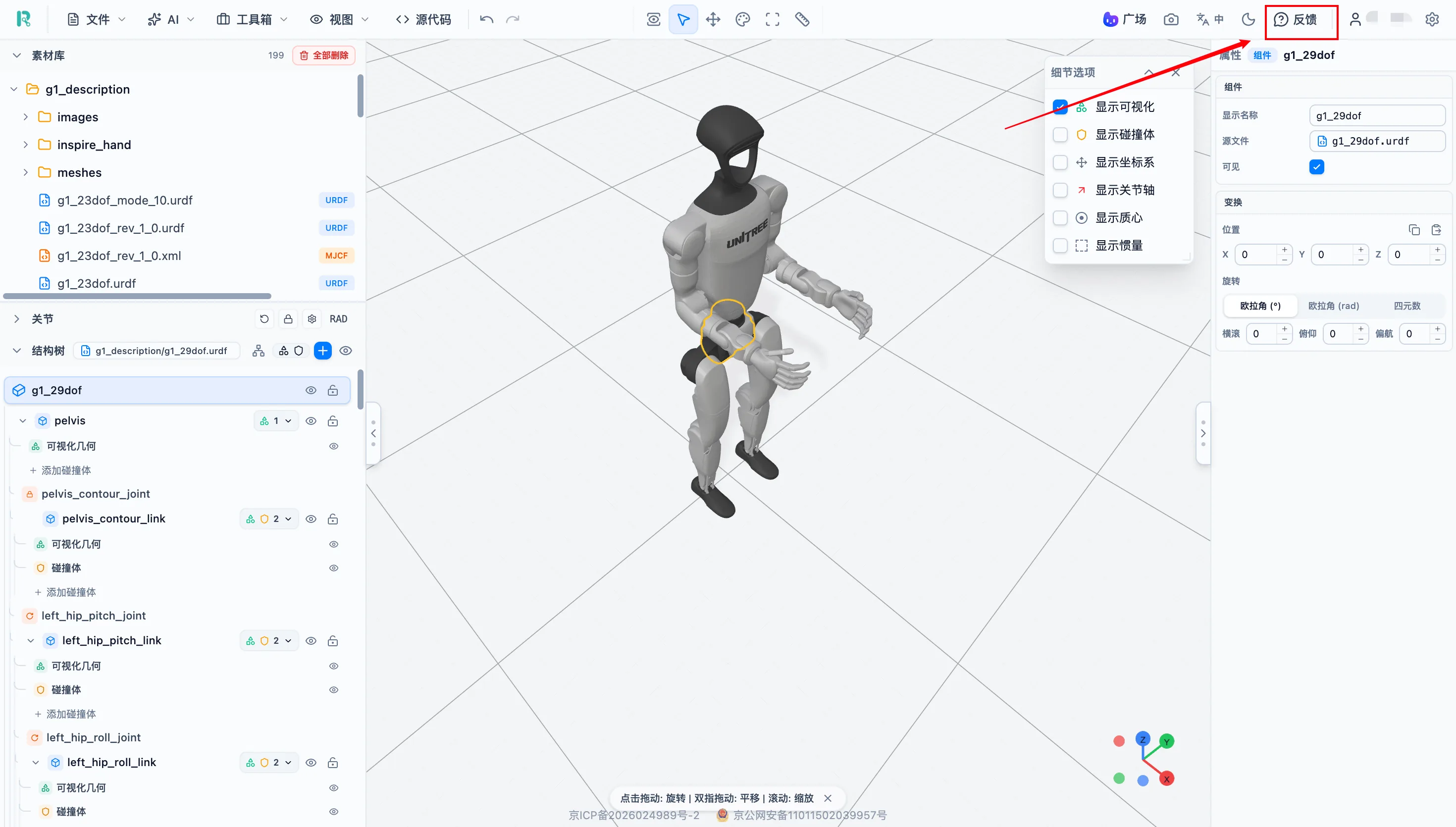The image size is (1456, 827).
Task: Click the red X axis gizmo ball
Action: tap(1166, 779)
